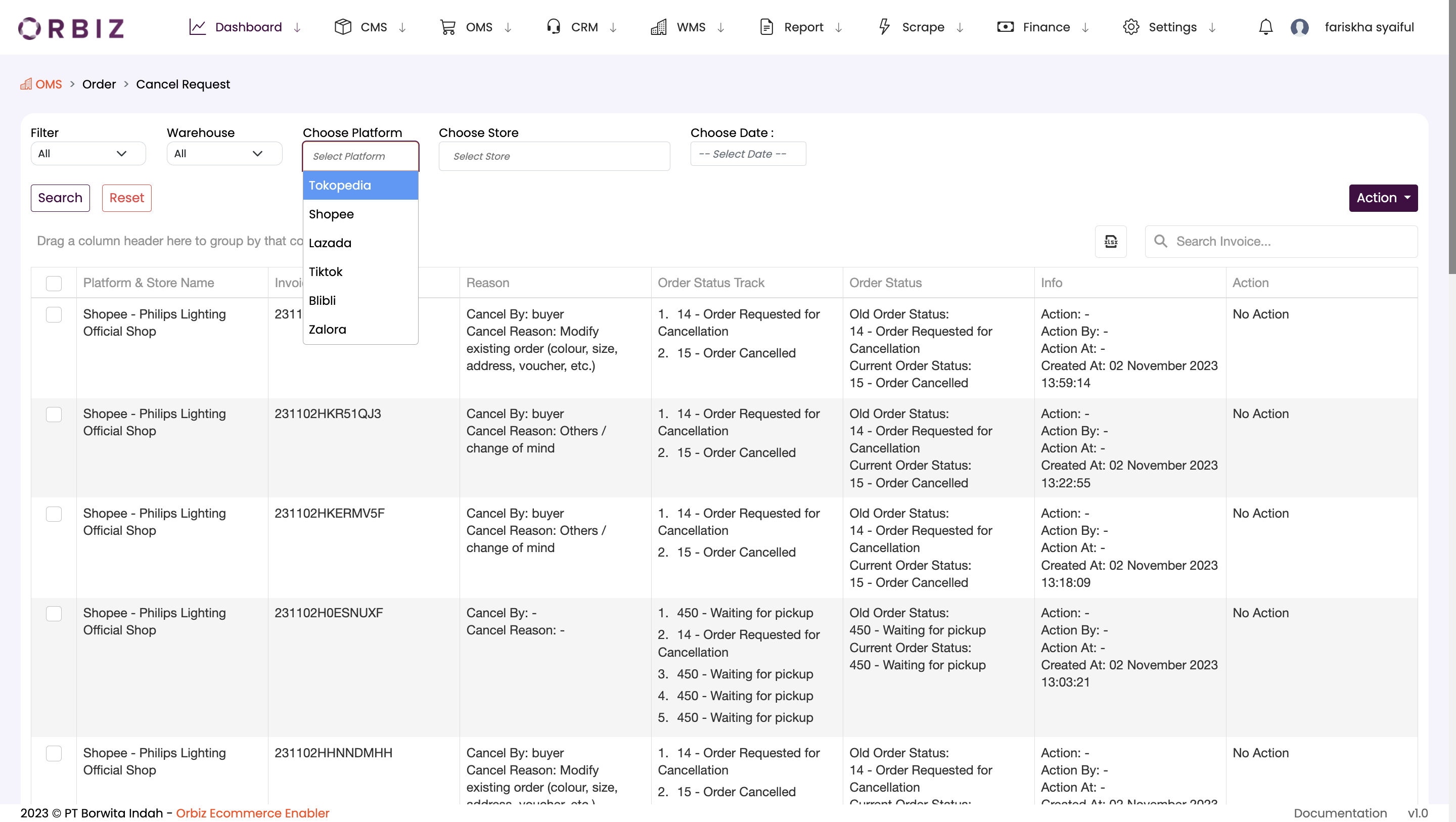
Task: Expand the Report menu arrow
Action: [839, 28]
